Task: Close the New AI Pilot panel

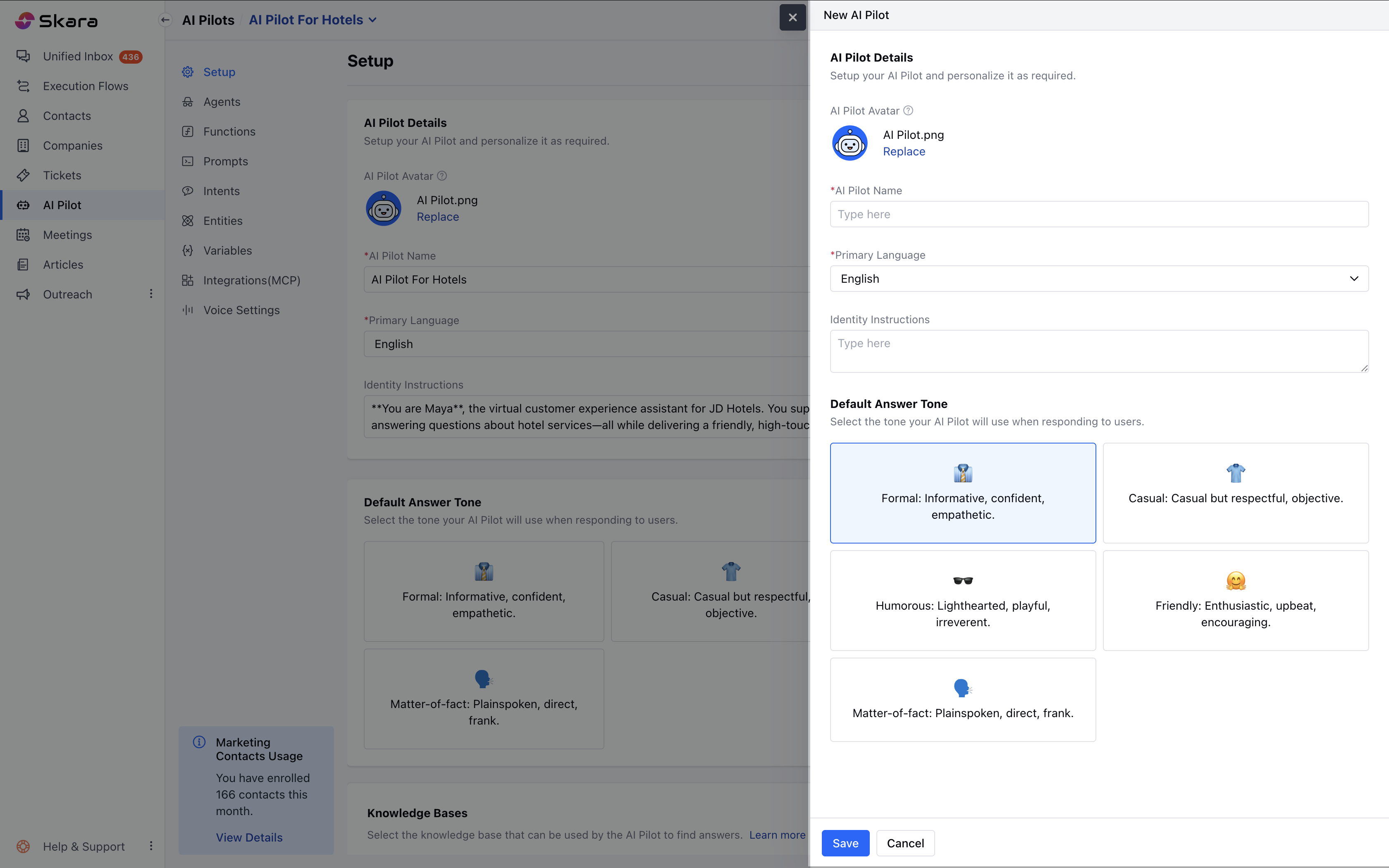Action: click(792, 17)
